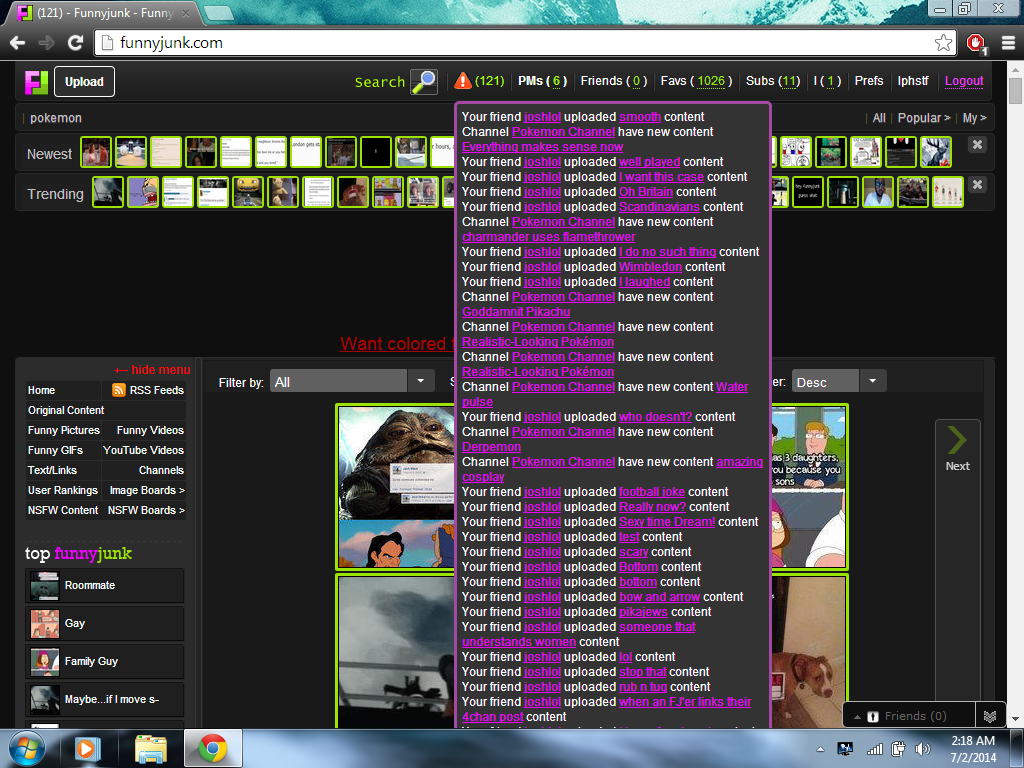
Task: Close the Trending thumbnails row
Action: [977, 185]
